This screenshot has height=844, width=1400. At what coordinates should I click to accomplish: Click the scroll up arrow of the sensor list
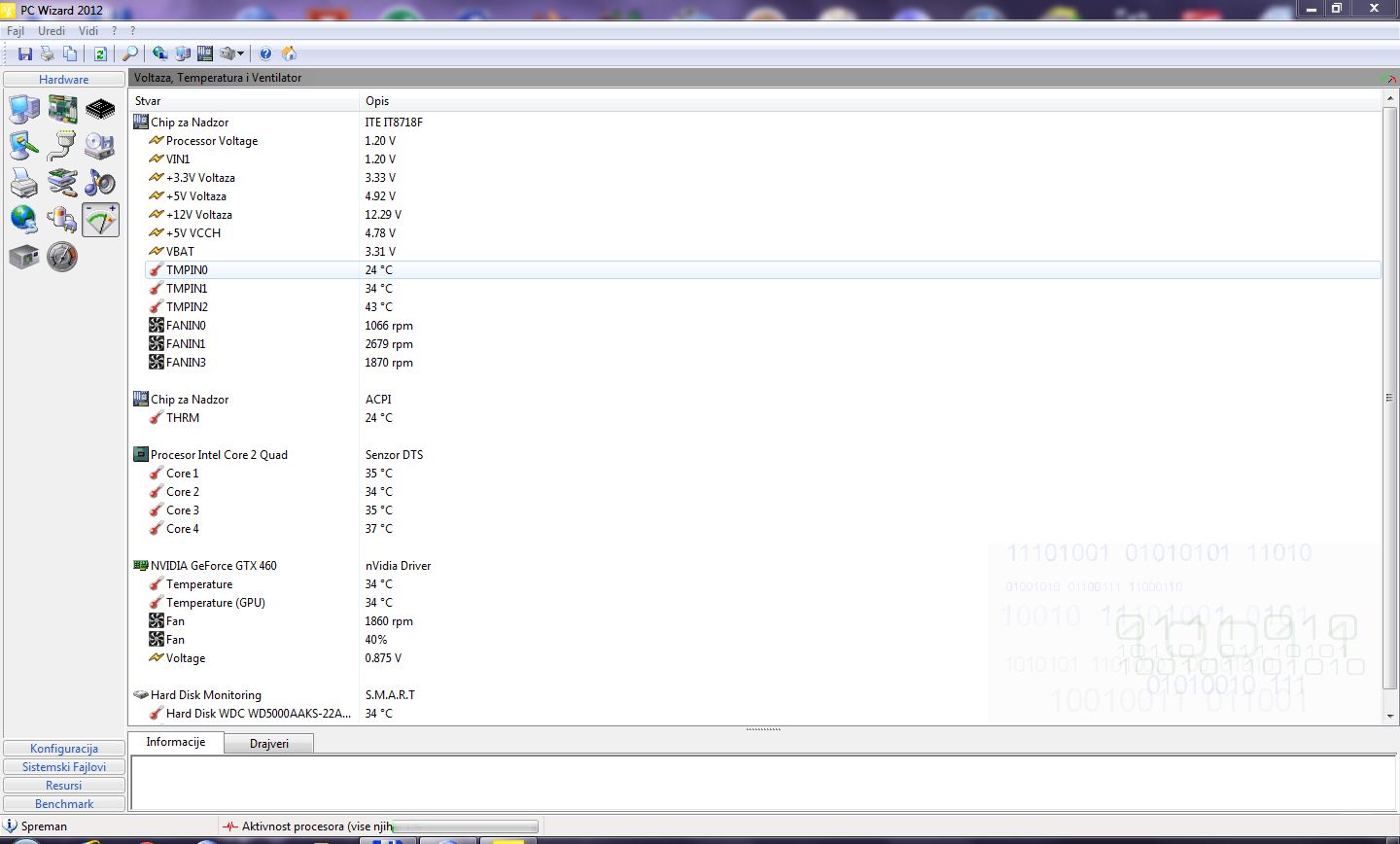(x=1389, y=100)
